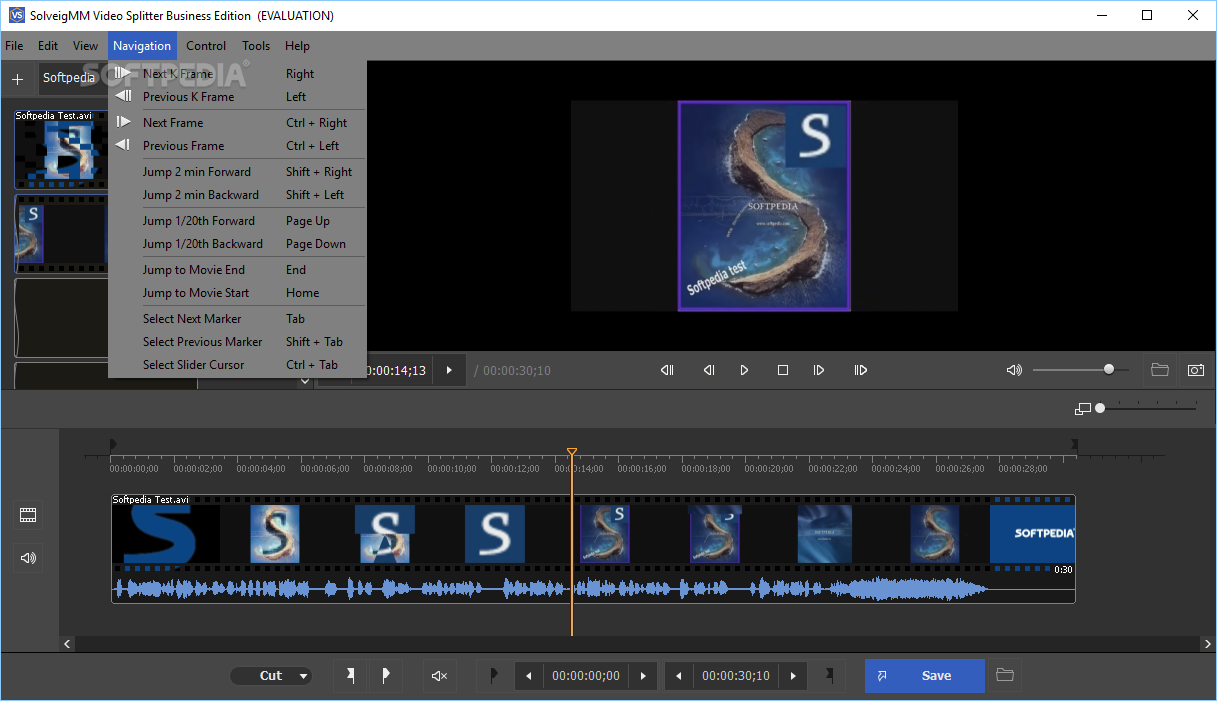Choose Select Previous Marker entry
Screen dimensions: 1217x701
(238, 342)
